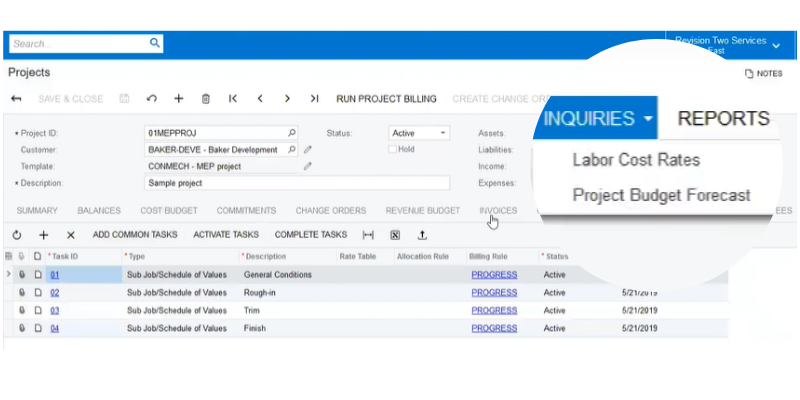800x400 pixels.
Task: Switch to Revenue Budget tab
Action: [422, 211]
